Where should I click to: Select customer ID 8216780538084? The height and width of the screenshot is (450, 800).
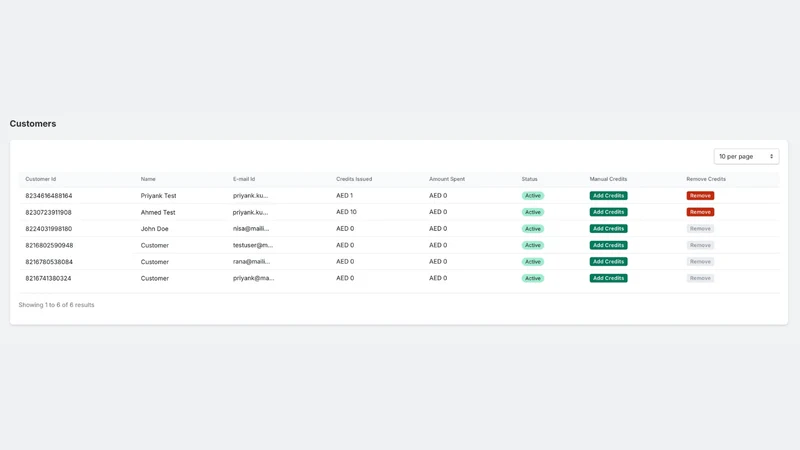tap(49, 262)
